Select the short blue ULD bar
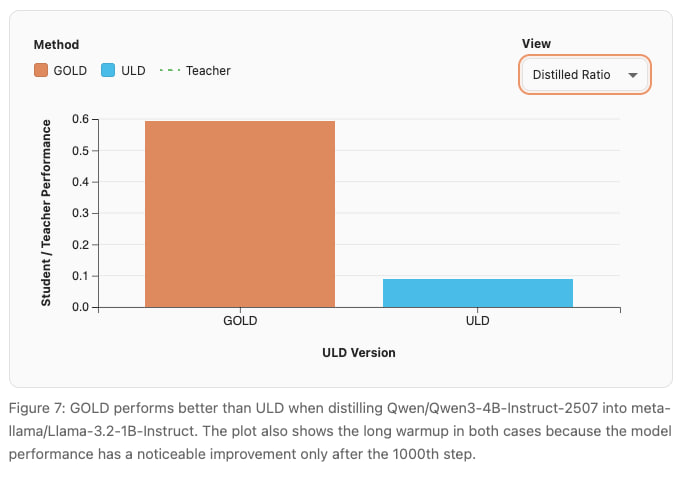The height and width of the screenshot is (483, 682). pos(478,293)
